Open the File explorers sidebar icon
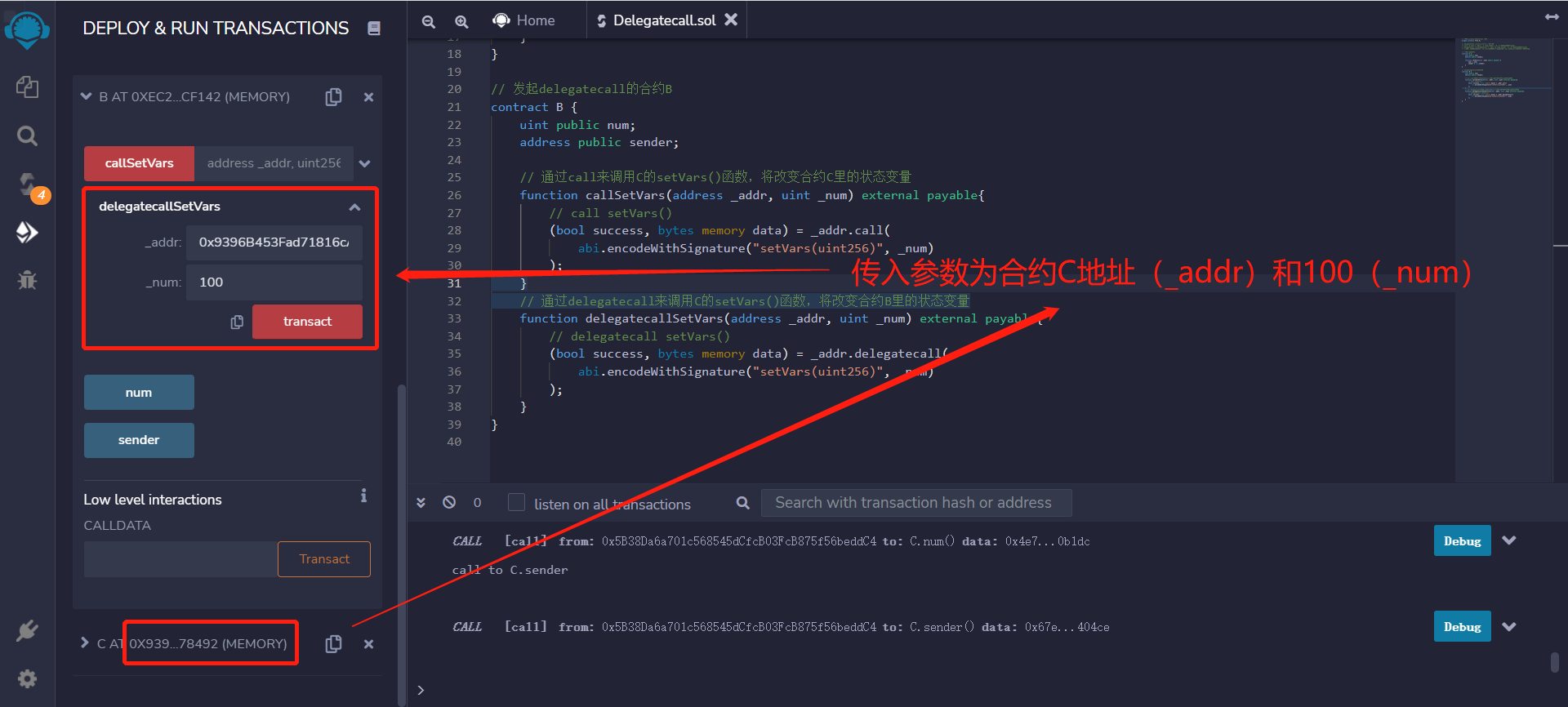The image size is (1568, 707). [x=27, y=87]
